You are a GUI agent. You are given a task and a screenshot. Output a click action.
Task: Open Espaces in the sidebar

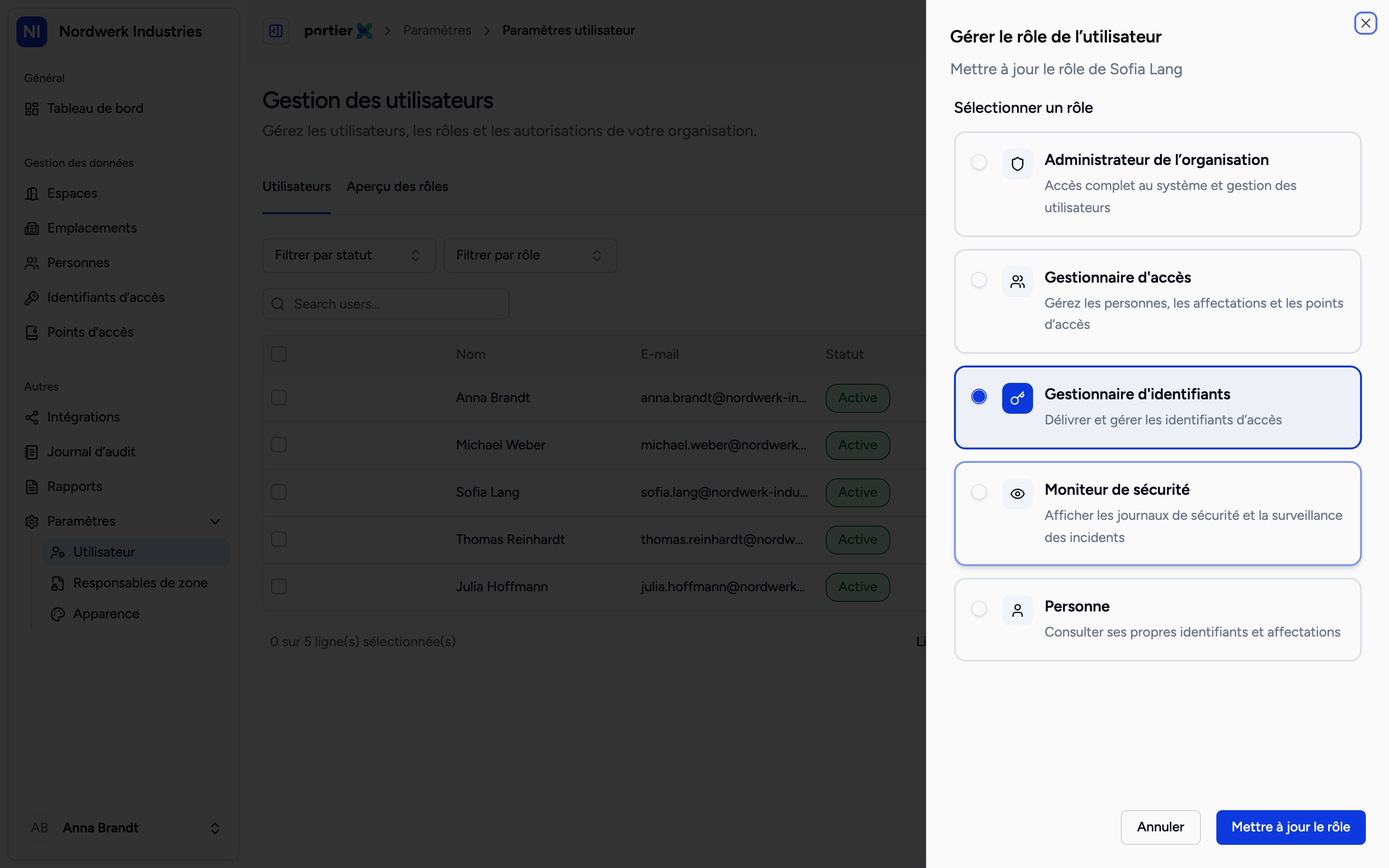tap(123, 193)
